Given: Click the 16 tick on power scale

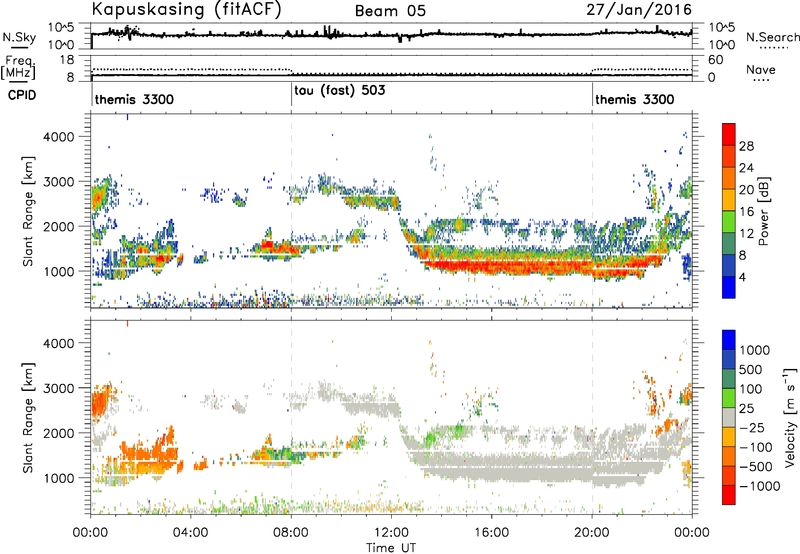Looking at the screenshot, I should click(746, 212).
